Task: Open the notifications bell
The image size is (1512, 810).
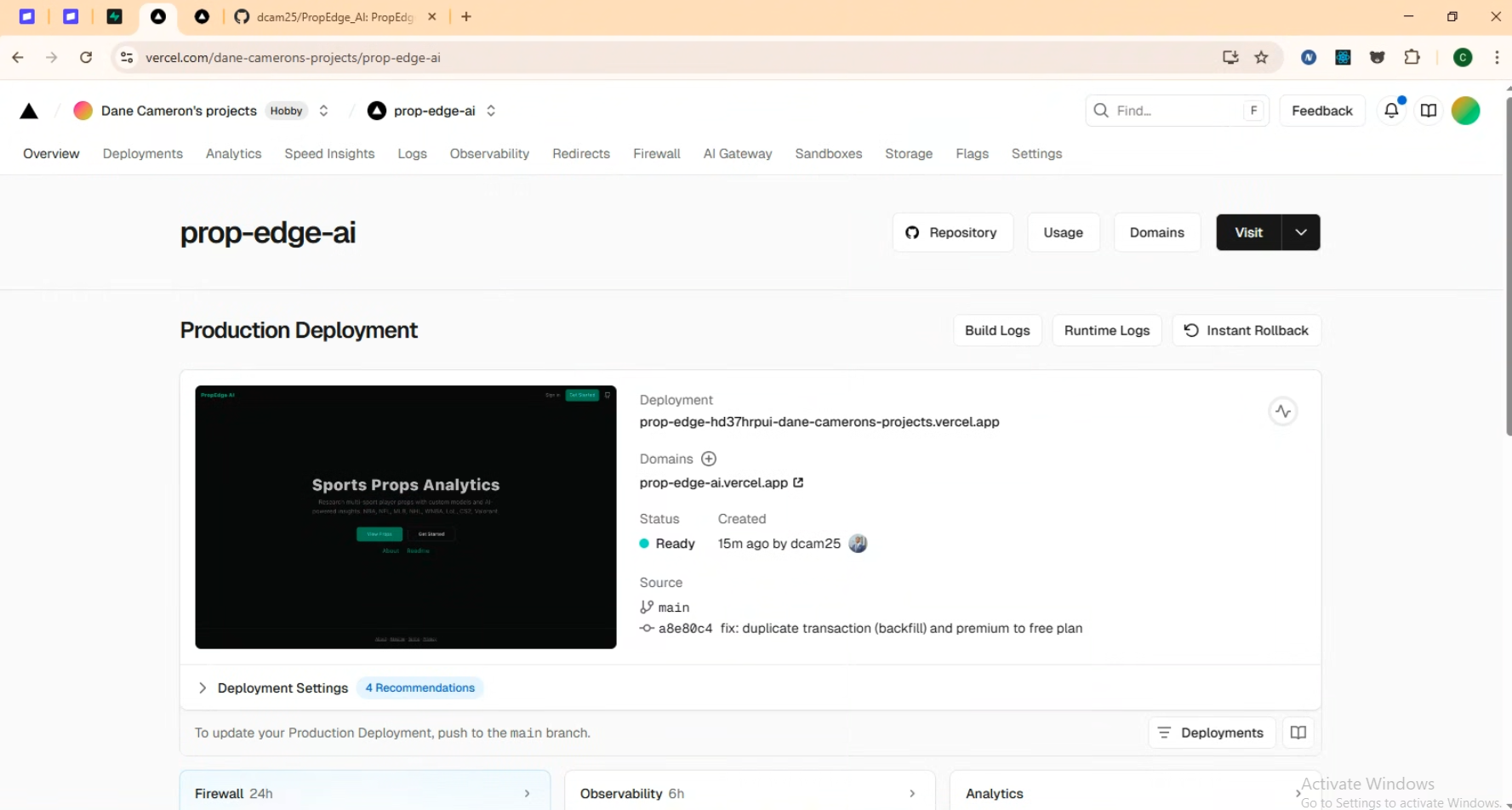Action: click(1391, 111)
